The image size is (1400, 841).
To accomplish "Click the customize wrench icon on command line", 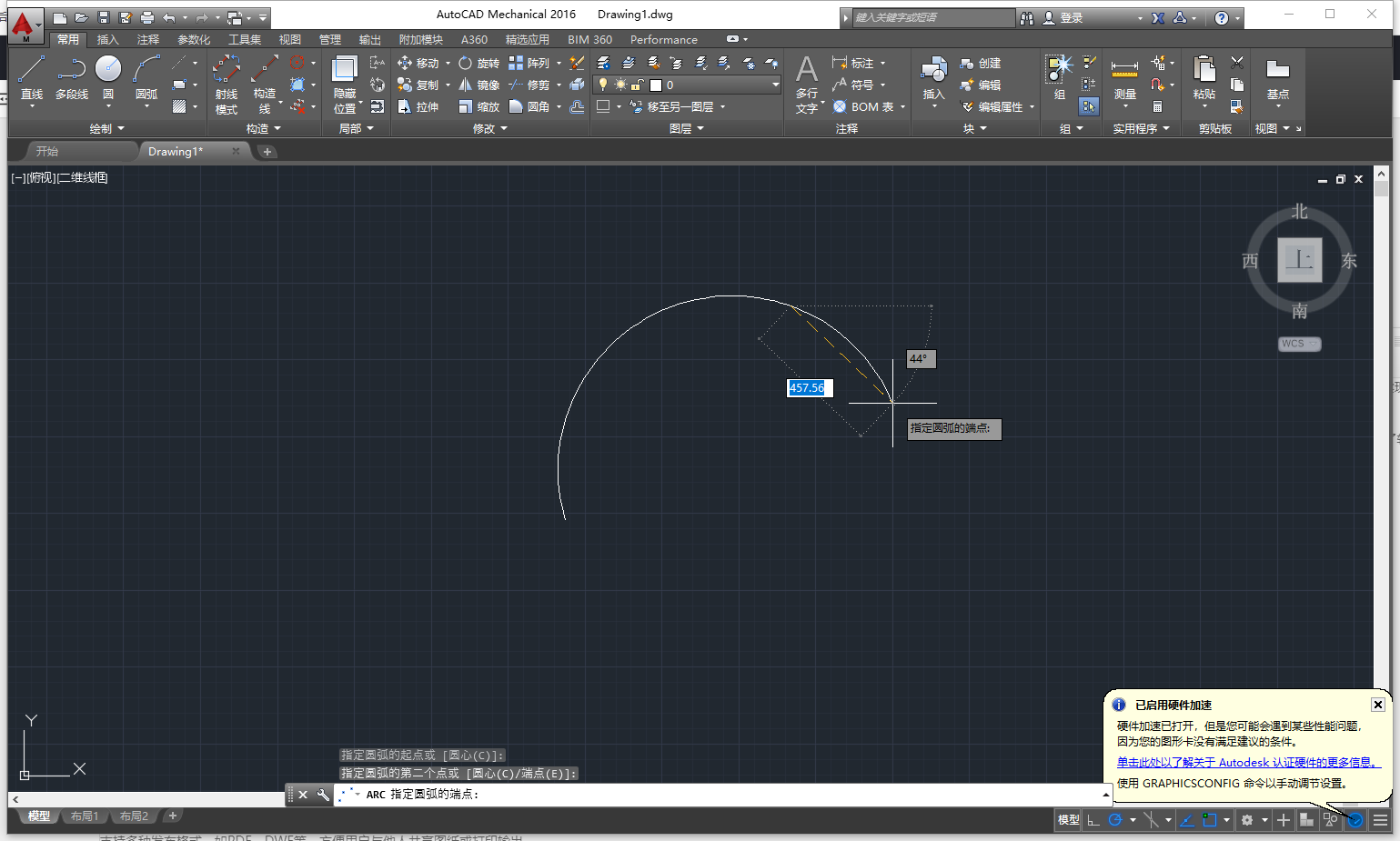I will [323, 795].
